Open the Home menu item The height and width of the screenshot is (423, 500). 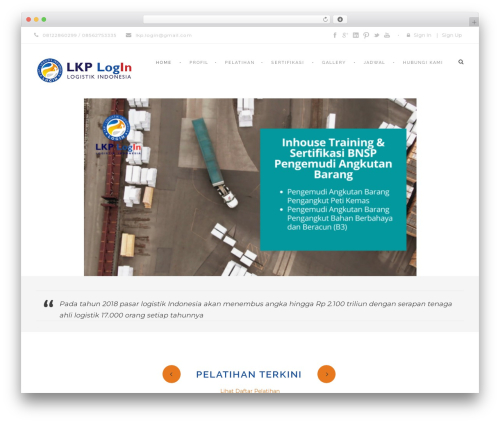pos(163,62)
